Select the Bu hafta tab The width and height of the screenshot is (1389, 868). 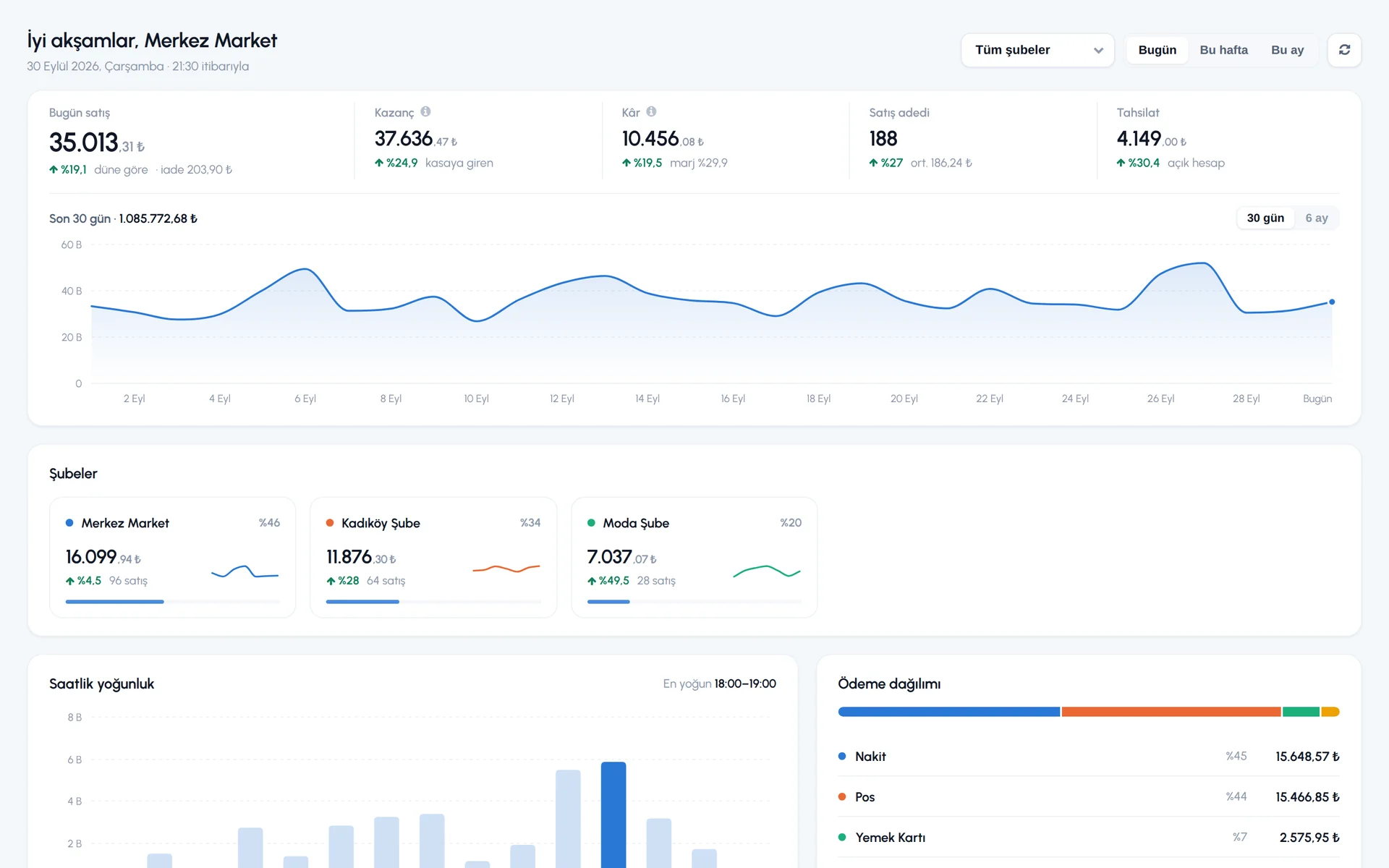click(1223, 50)
